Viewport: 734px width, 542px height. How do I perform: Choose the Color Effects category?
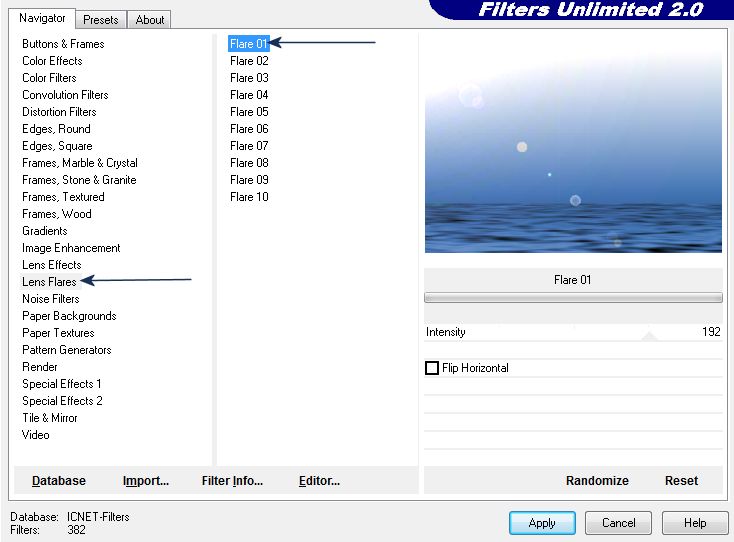point(52,61)
